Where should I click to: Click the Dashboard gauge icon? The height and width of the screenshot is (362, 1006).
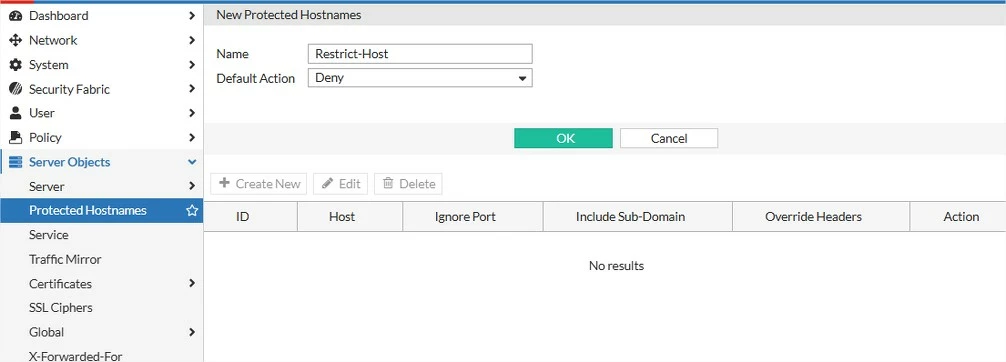tap(15, 15)
